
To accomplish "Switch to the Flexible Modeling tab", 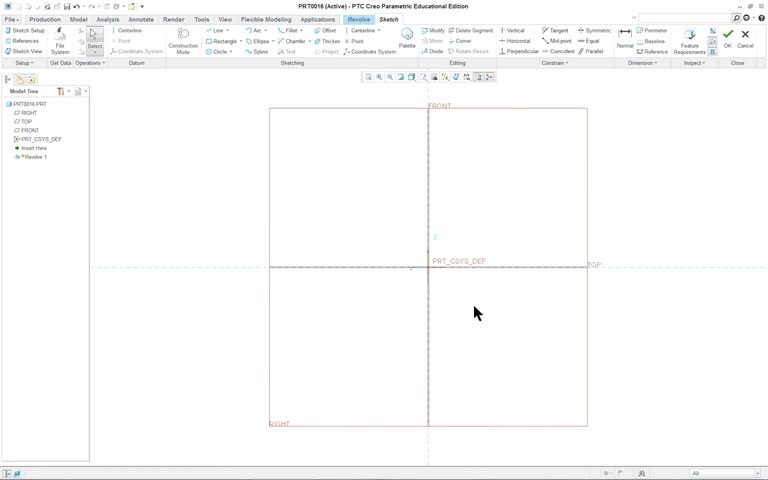I will click(x=266, y=20).
